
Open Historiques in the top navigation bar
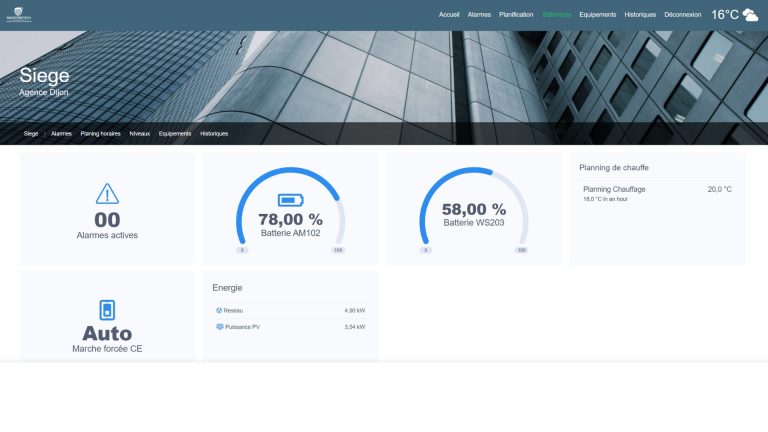pyautogui.click(x=640, y=15)
